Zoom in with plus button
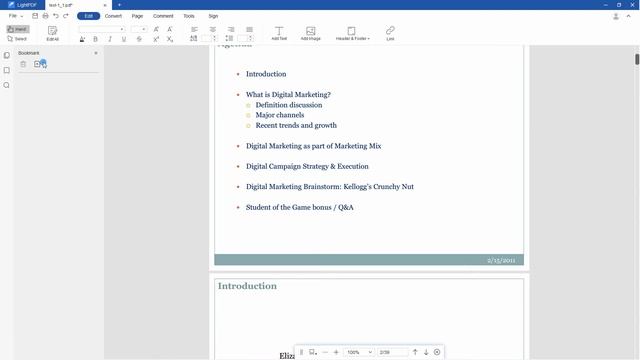This screenshot has height=360, width=640. [x=336, y=352]
